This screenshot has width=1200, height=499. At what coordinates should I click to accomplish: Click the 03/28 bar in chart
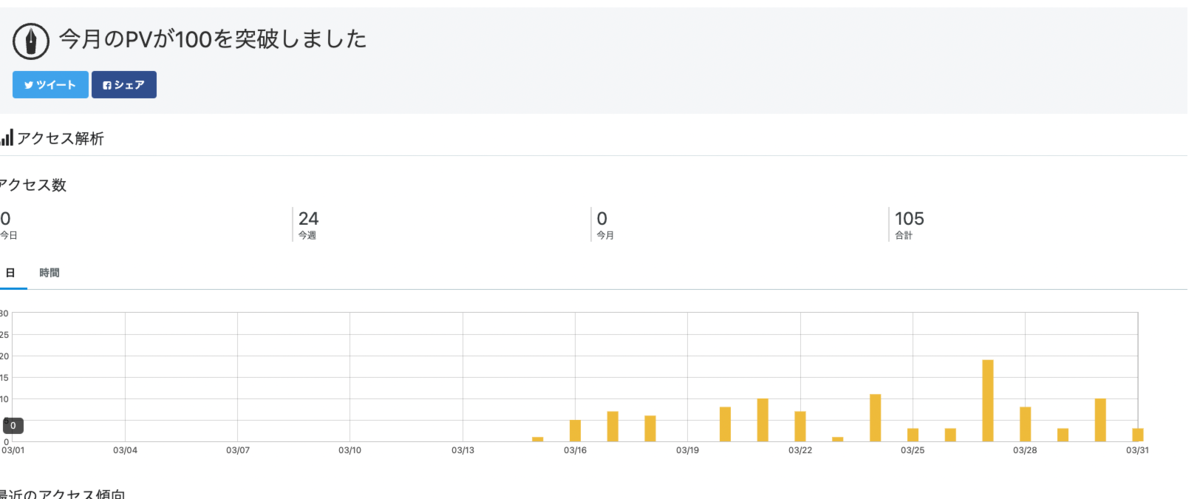(1025, 424)
